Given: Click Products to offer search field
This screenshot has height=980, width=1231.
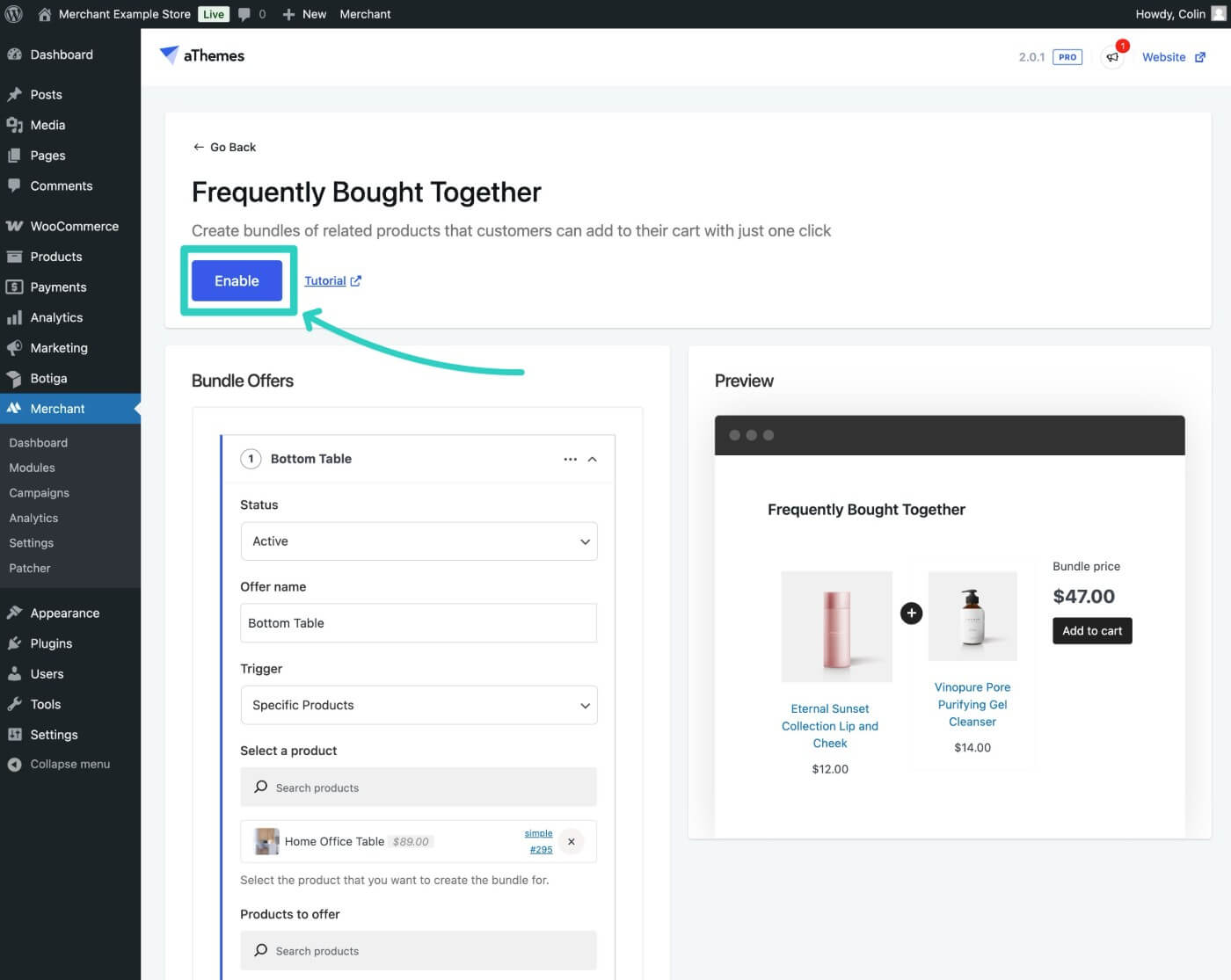Looking at the screenshot, I should 419,951.
